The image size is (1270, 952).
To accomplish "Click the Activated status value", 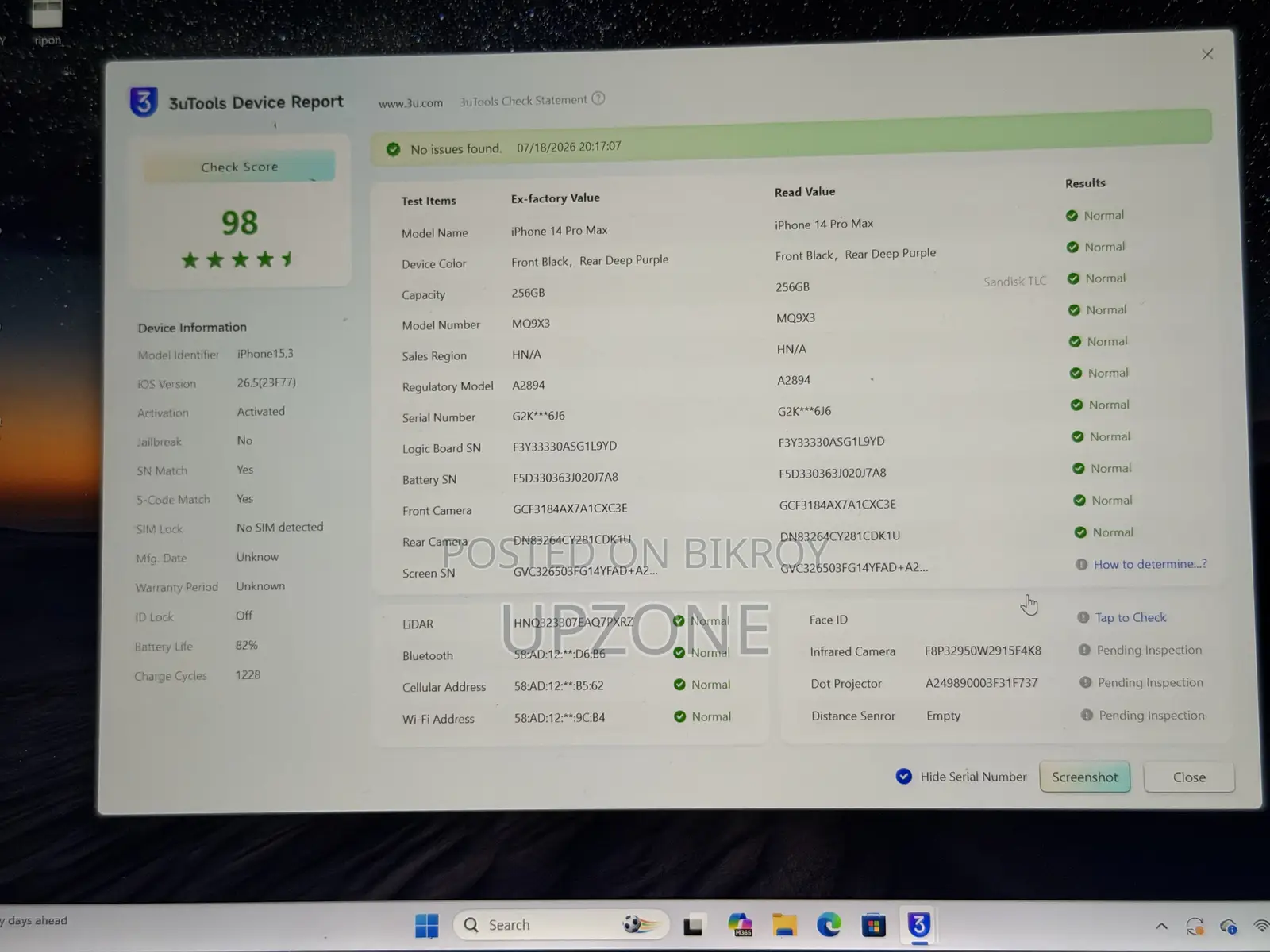I will pyautogui.click(x=260, y=411).
